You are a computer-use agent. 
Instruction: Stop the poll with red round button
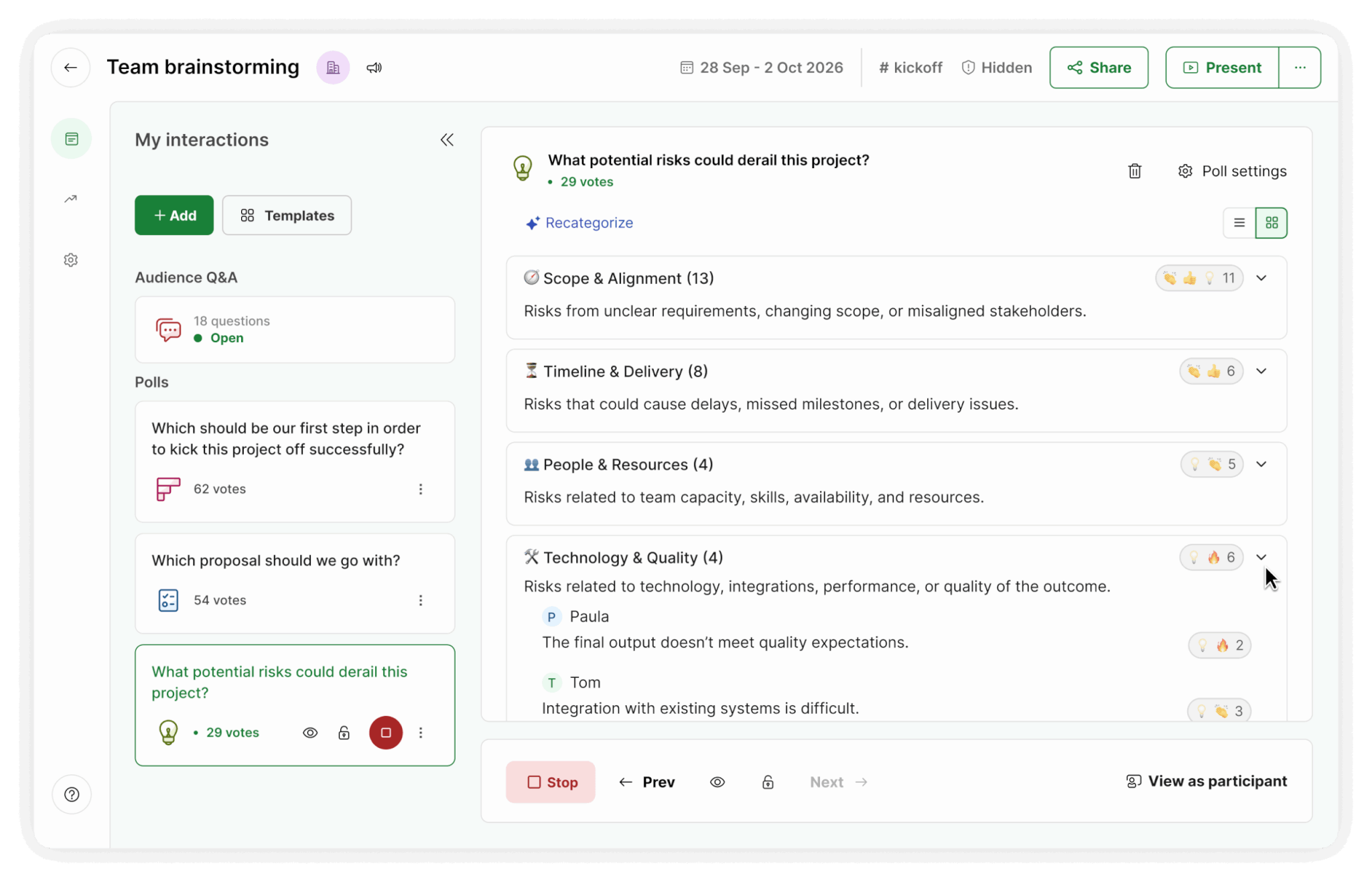[x=386, y=733]
